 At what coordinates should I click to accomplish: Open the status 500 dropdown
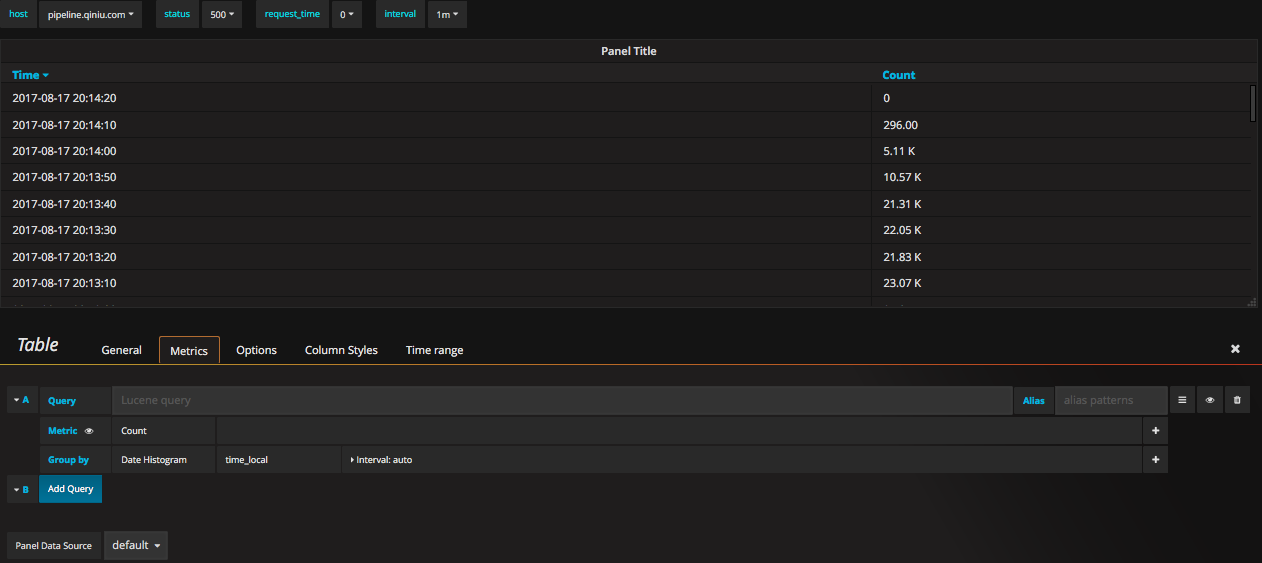click(x=221, y=15)
